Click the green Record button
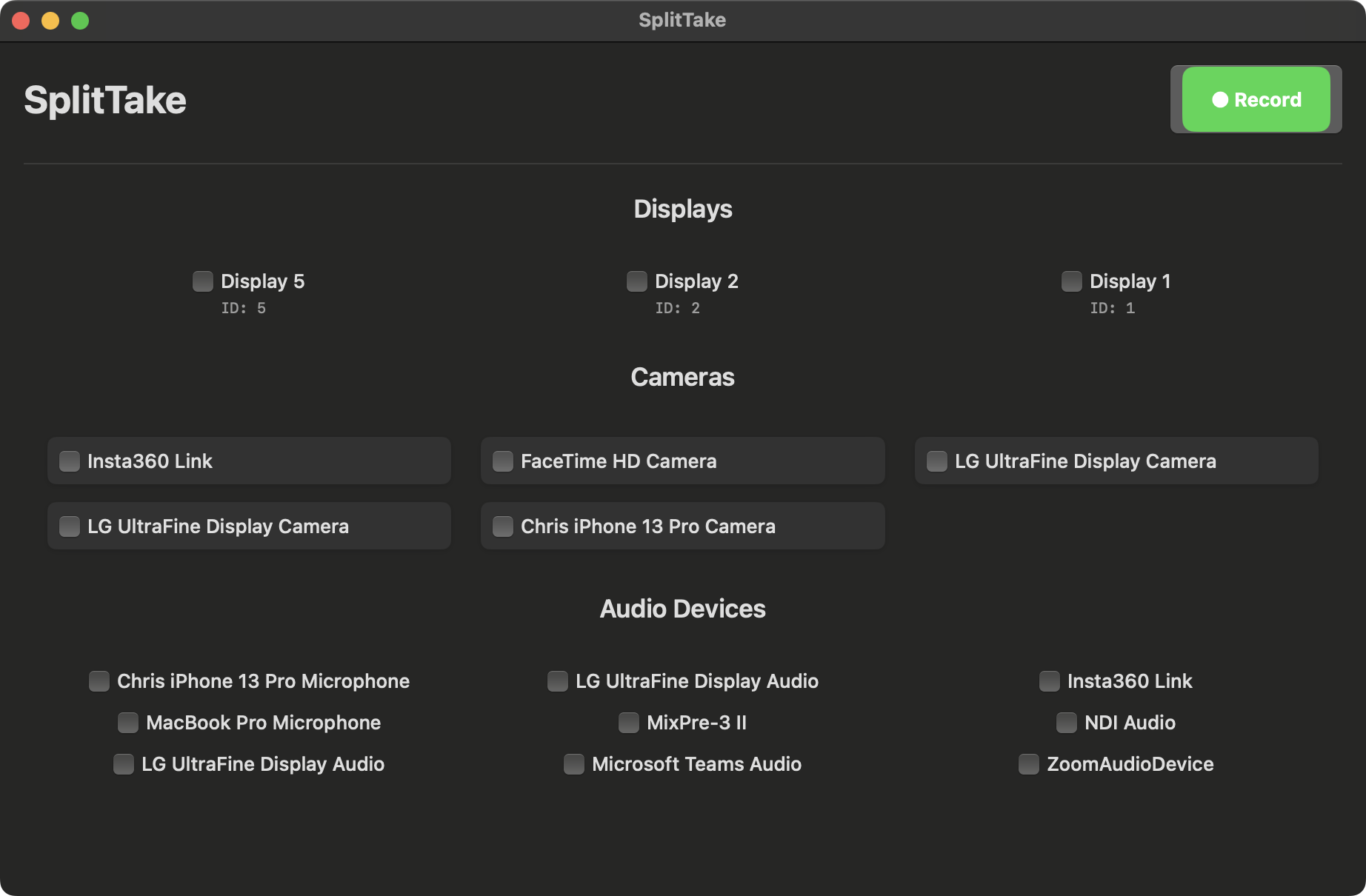This screenshot has width=1366, height=896. (x=1256, y=99)
